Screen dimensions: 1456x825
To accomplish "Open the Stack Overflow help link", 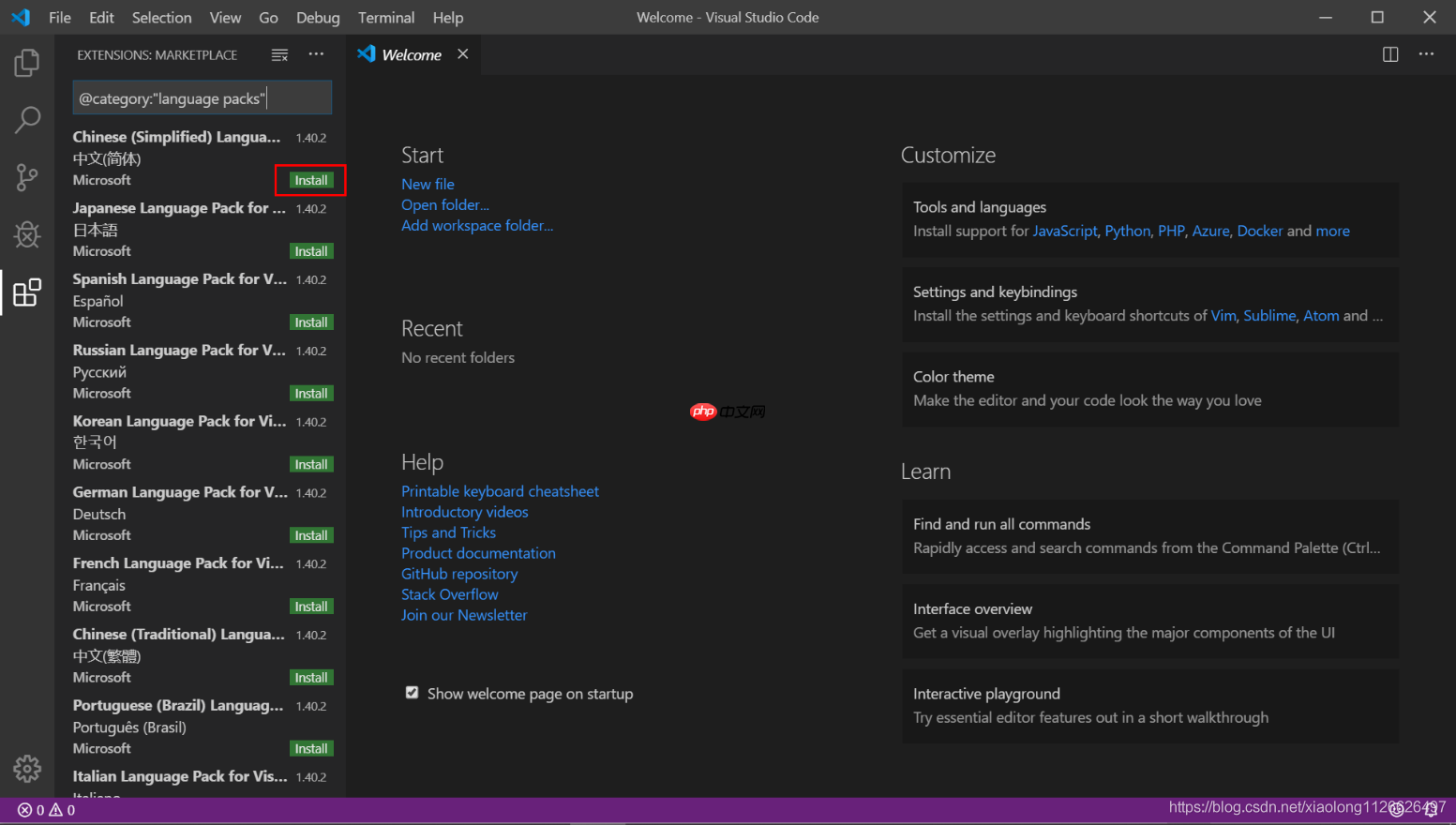I will pos(449,593).
